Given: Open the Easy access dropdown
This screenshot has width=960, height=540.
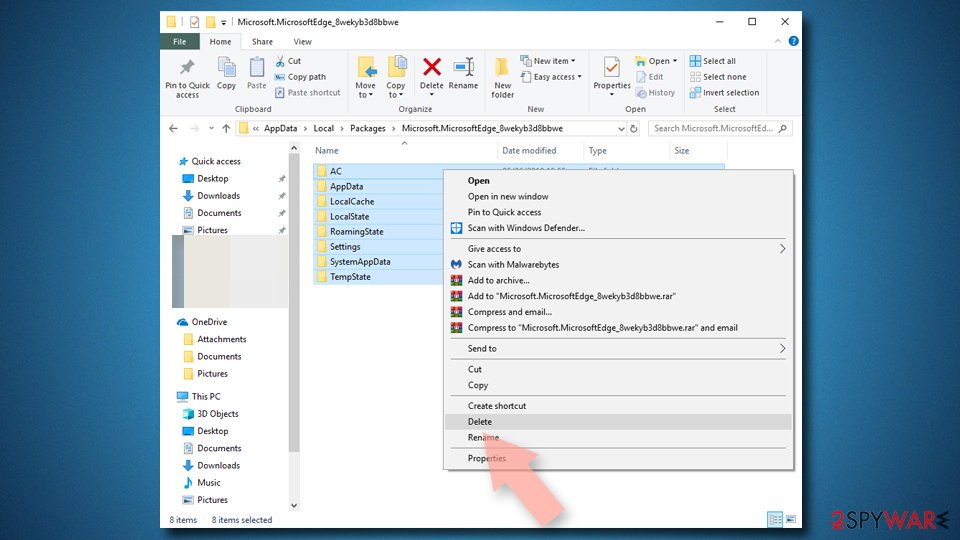Looking at the screenshot, I should pyautogui.click(x=551, y=77).
